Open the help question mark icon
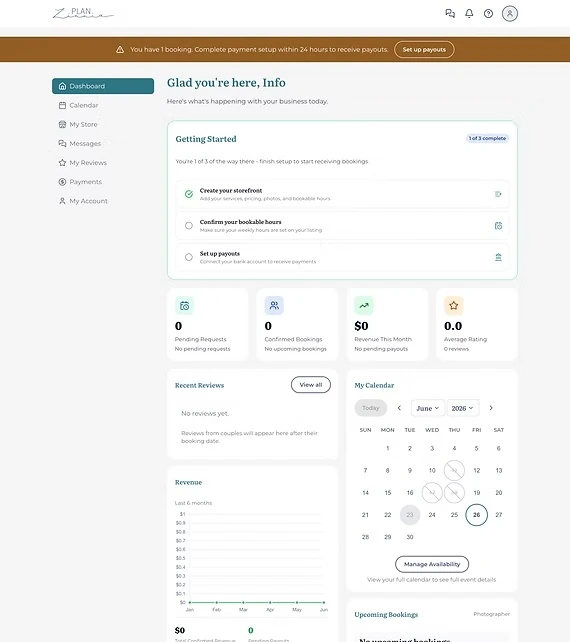The image size is (570, 642). click(x=488, y=14)
